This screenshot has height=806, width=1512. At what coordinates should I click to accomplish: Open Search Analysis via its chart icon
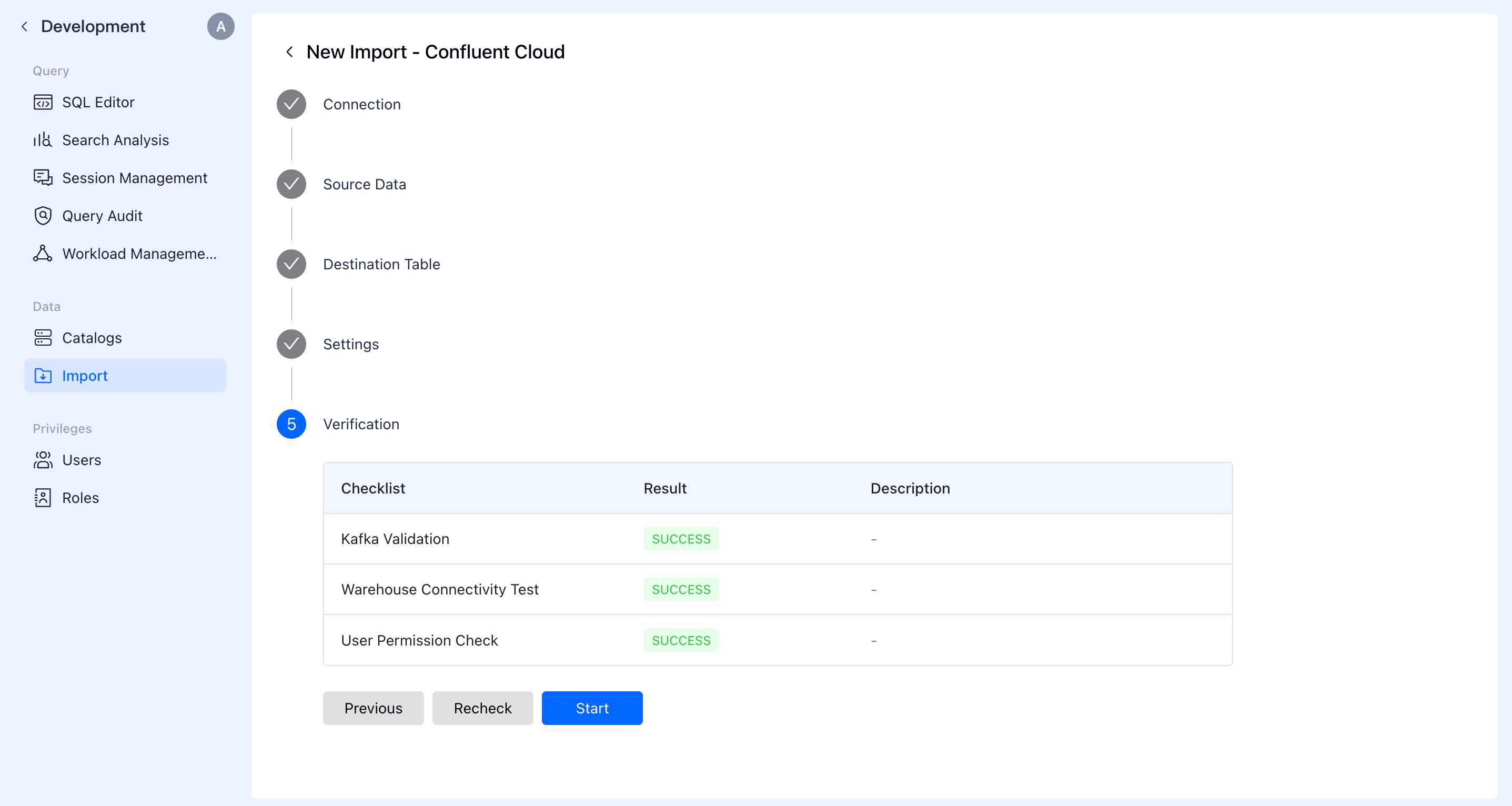pos(43,140)
